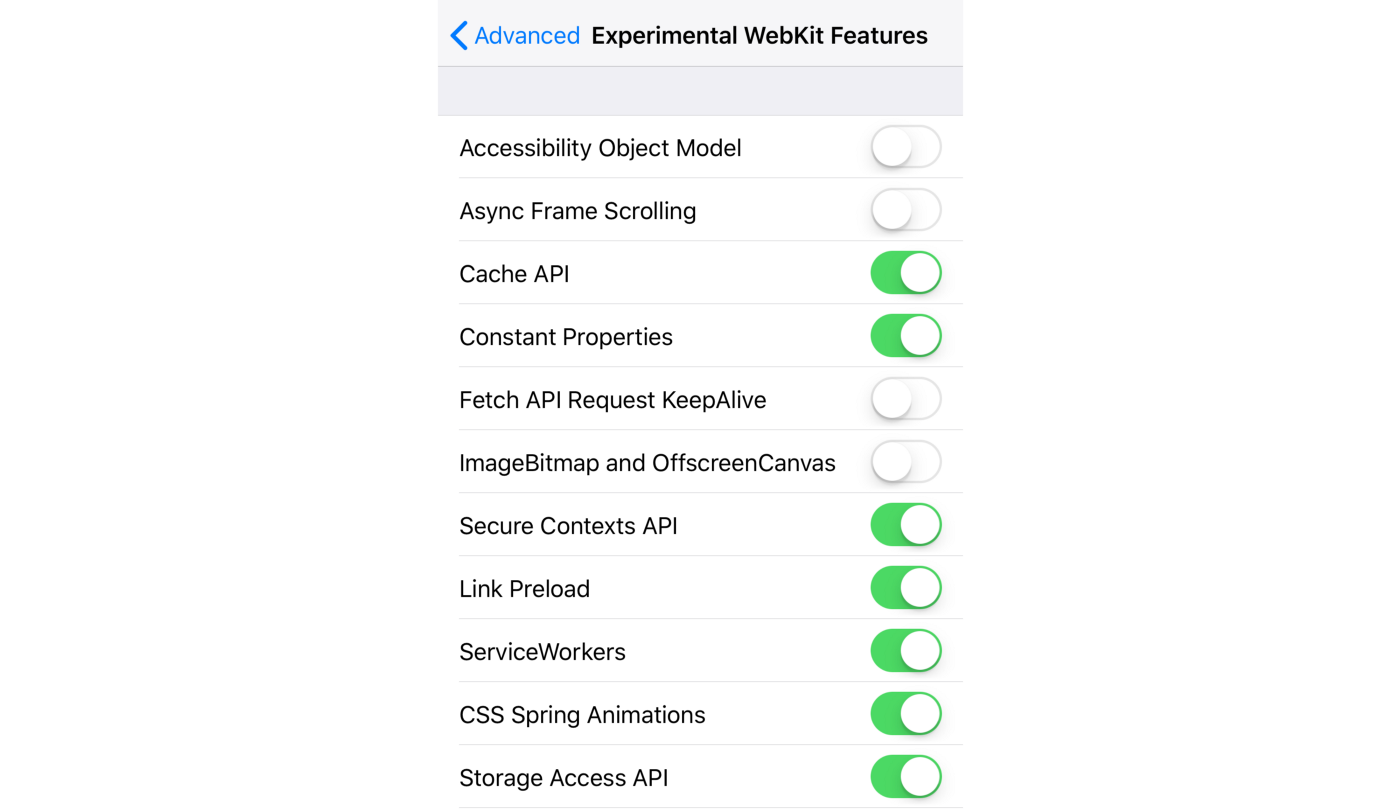Tap the Constant Properties label text
The width and height of the screenshot is (1400, 810).
(x=565, y=337)
